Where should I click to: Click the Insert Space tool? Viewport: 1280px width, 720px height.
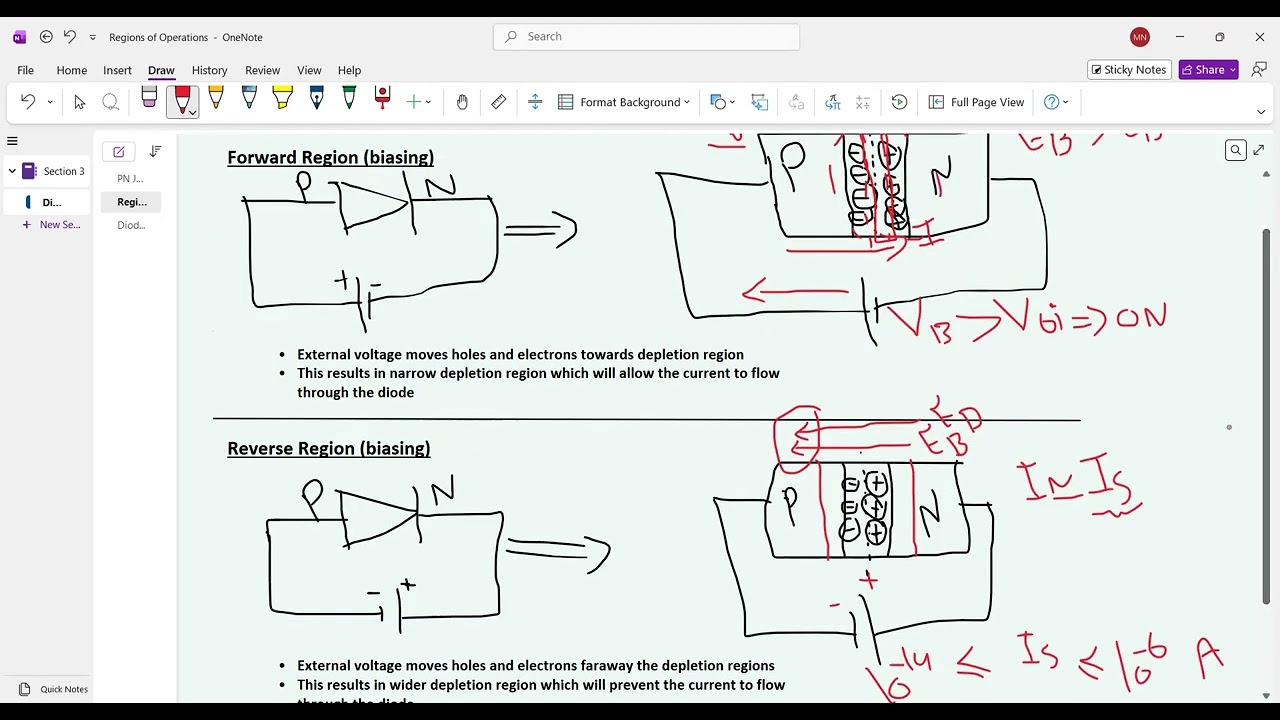click(x=535, y=102)
